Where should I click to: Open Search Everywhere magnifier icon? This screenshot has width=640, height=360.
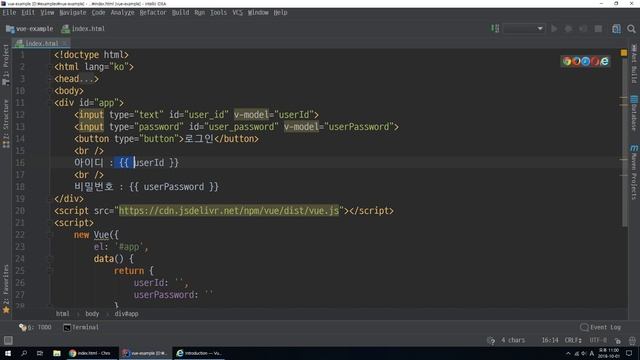click(631, 29)
